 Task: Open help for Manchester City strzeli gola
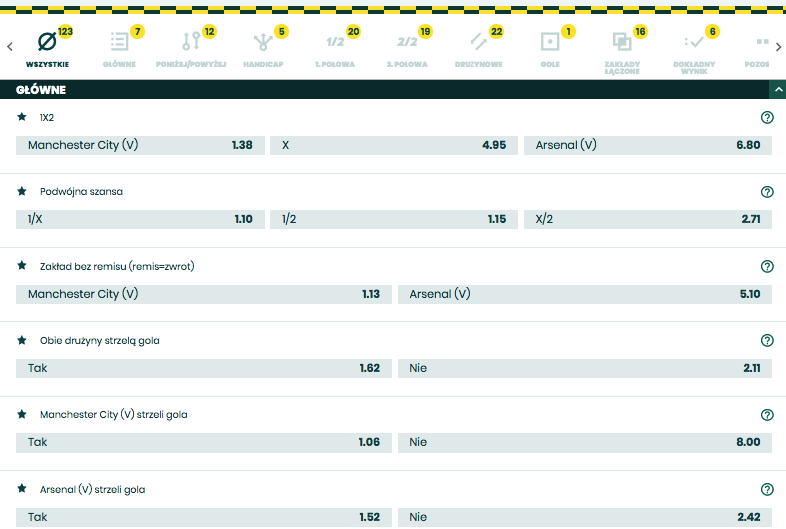point(767,415)
